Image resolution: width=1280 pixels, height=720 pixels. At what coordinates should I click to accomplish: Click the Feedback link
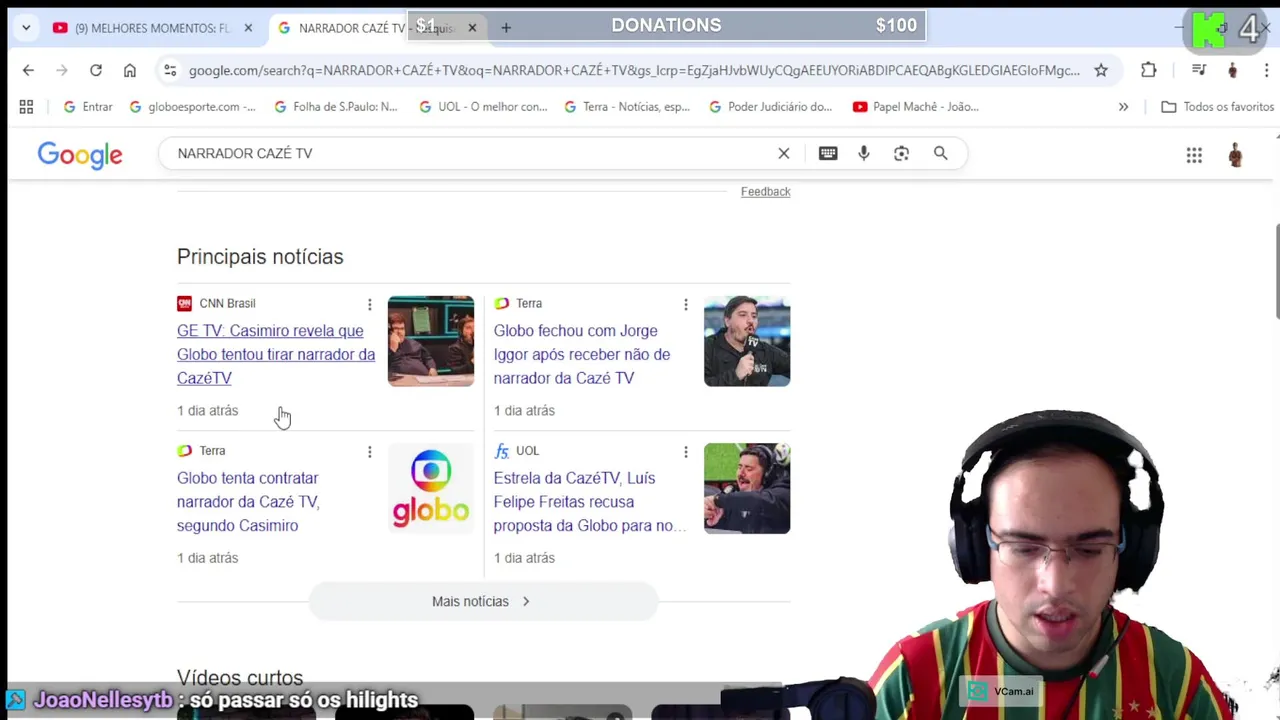[765, 192]
